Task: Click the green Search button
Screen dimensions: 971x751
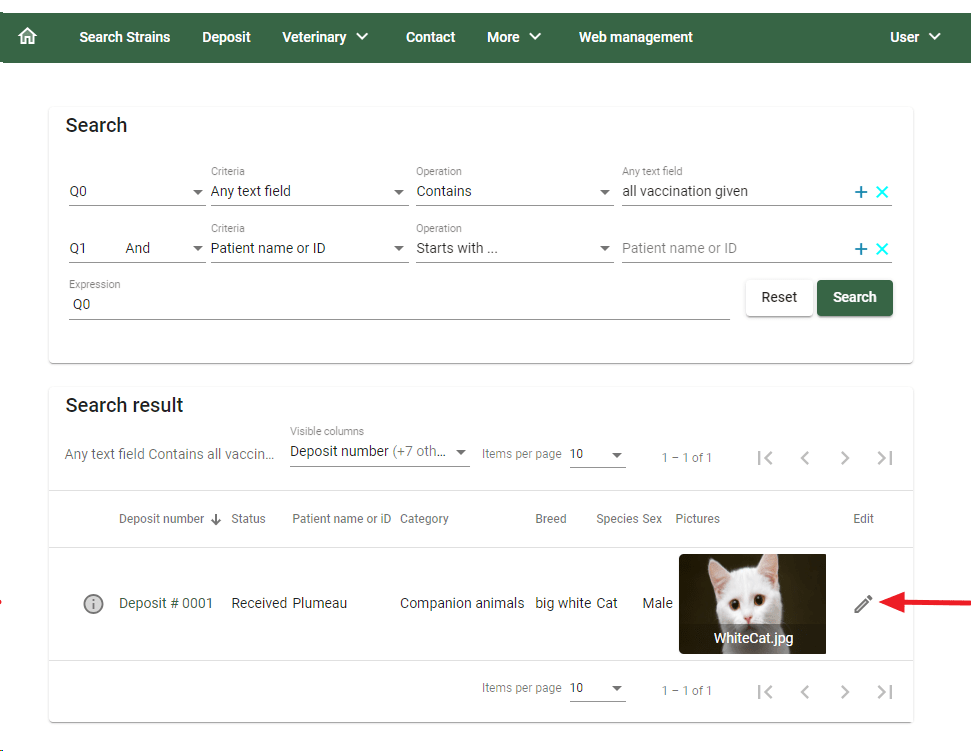Action: click(855, 298)
